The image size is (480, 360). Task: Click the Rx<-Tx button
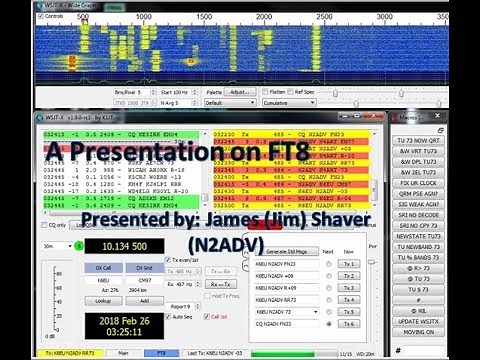click(x=221, y=284)
